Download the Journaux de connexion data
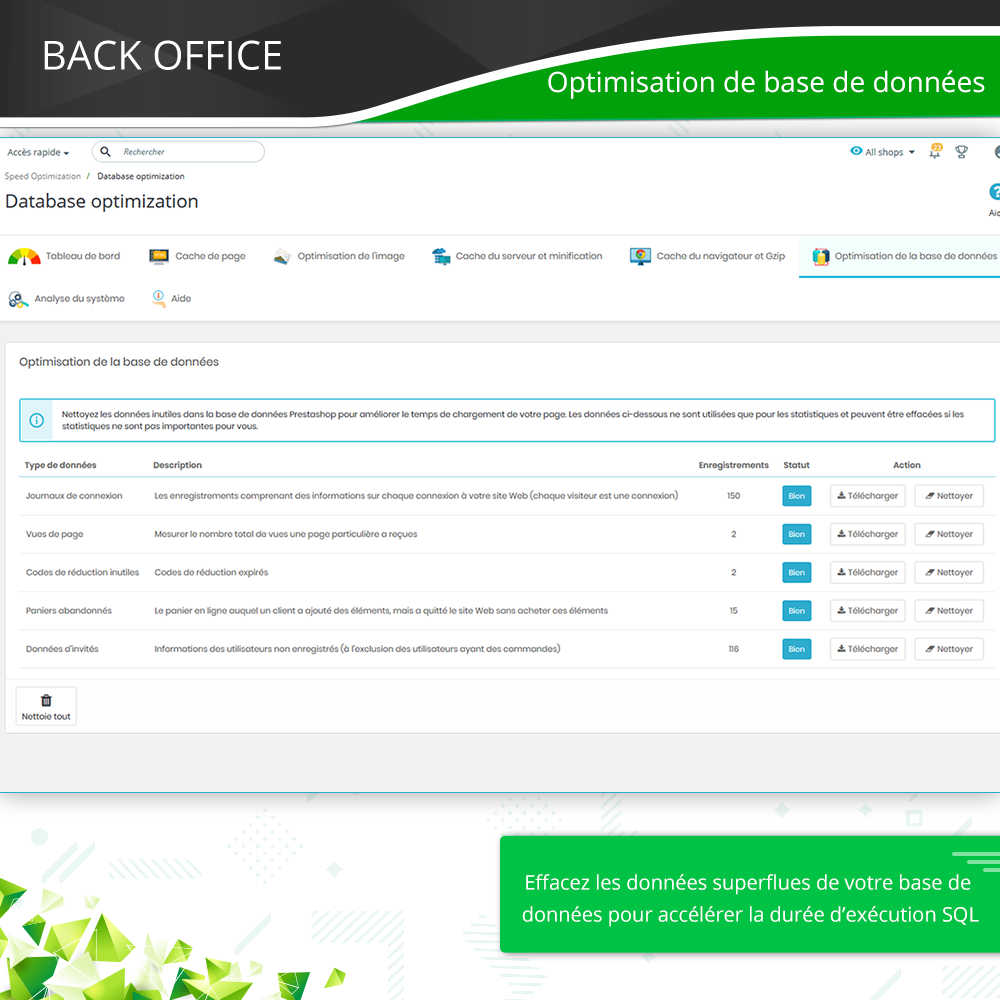The width and height of the screenshot is (1000, 1000). pyautogui.click(x=867, y=496)
